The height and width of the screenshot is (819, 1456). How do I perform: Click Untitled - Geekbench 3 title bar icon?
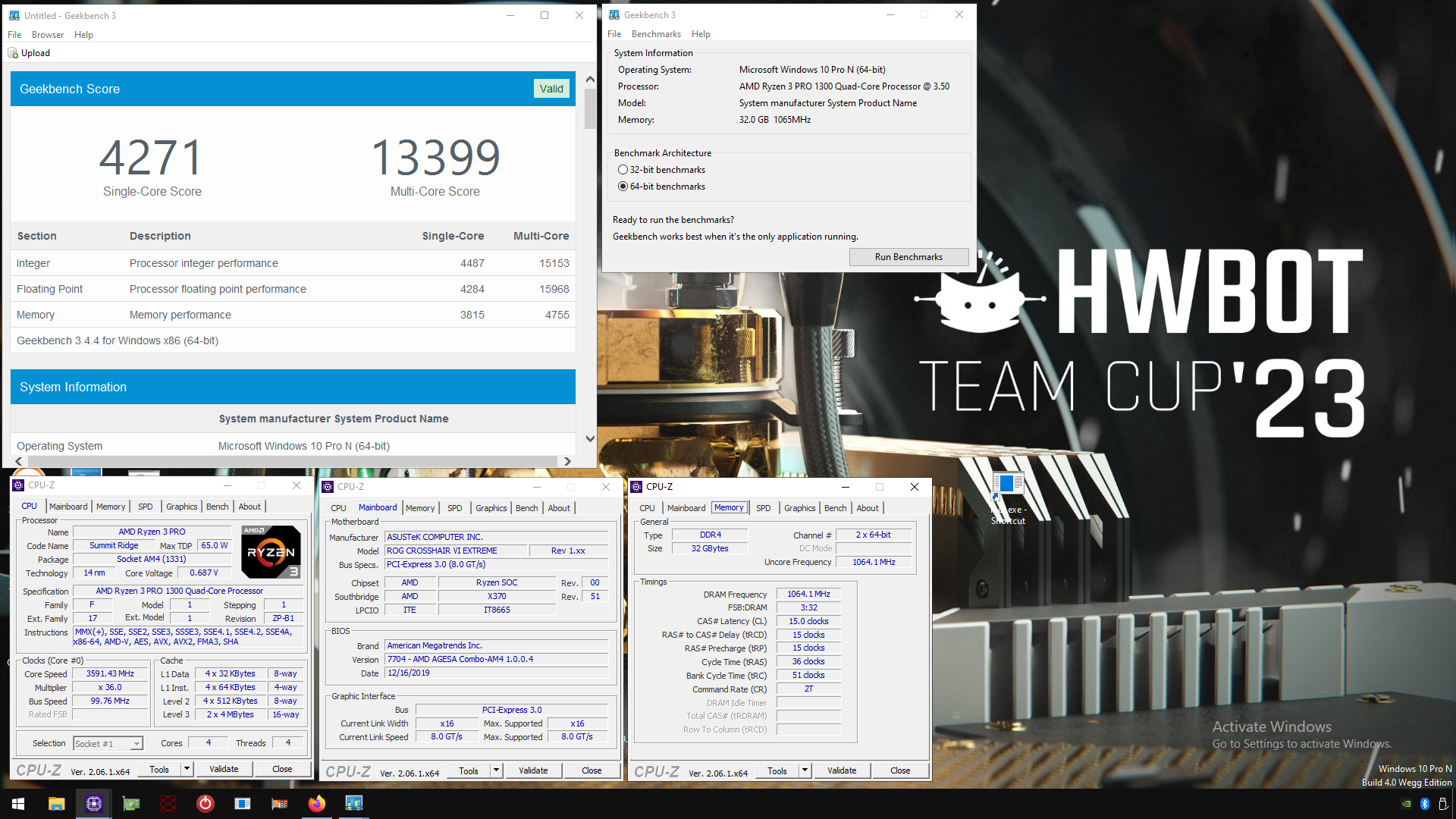tap(14, 15)
